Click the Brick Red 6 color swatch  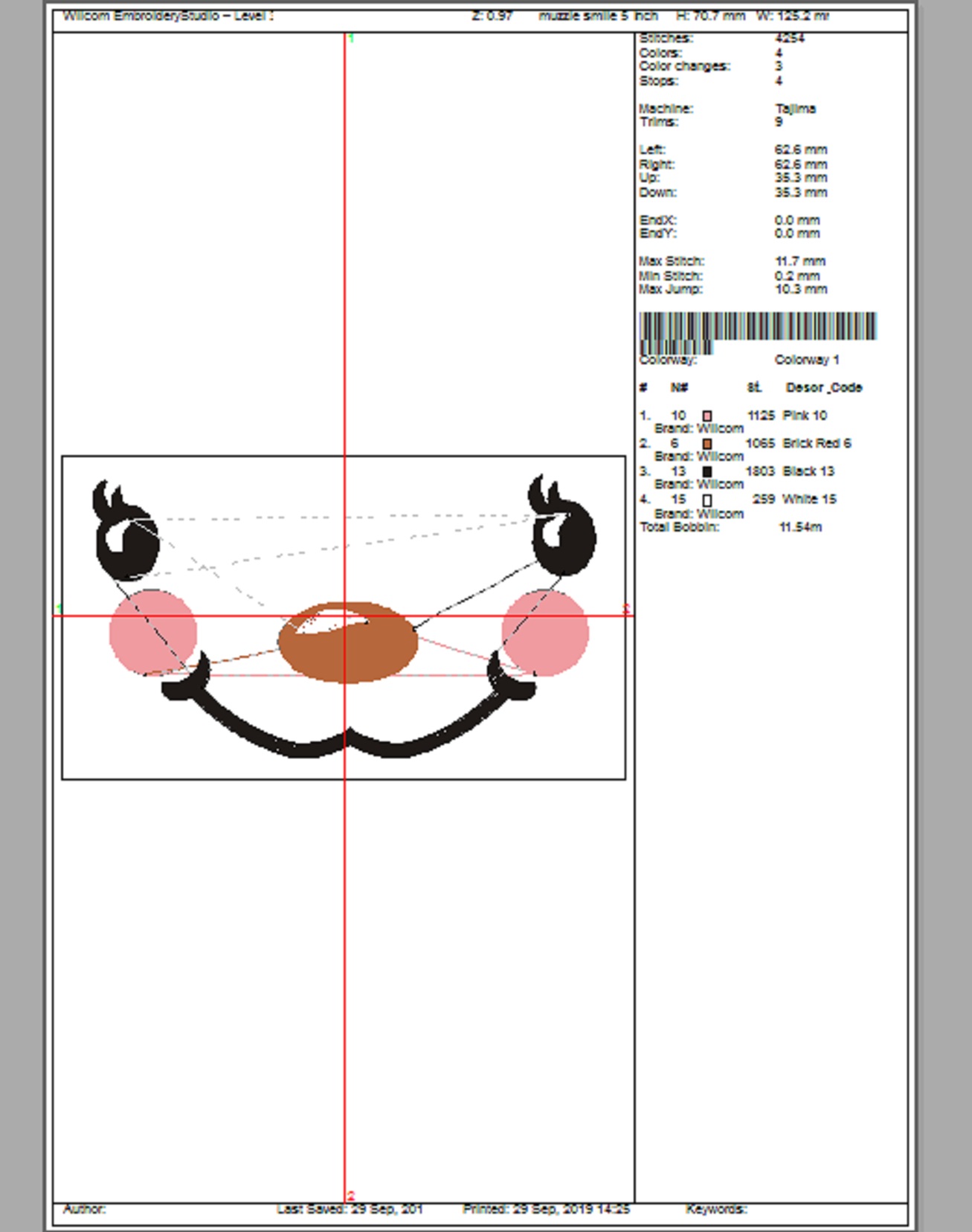pos(707,444)
